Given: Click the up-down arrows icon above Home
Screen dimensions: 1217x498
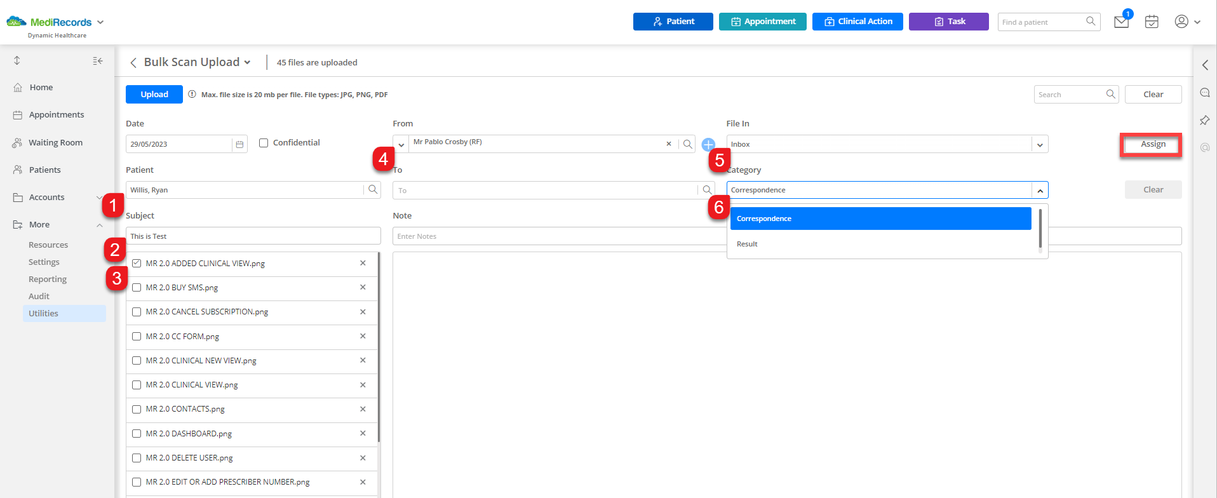Looking at the screenshot, I should tap(17, 61).
